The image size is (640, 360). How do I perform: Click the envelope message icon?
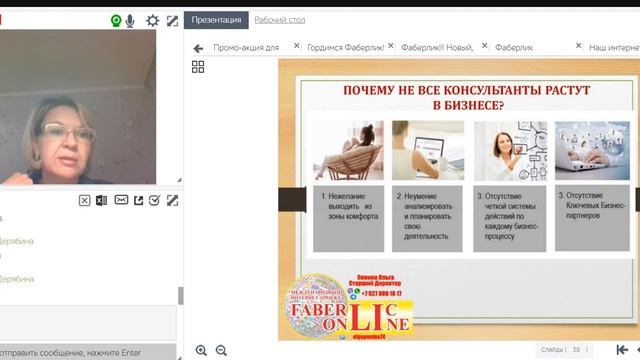click(x=121, y=200)
